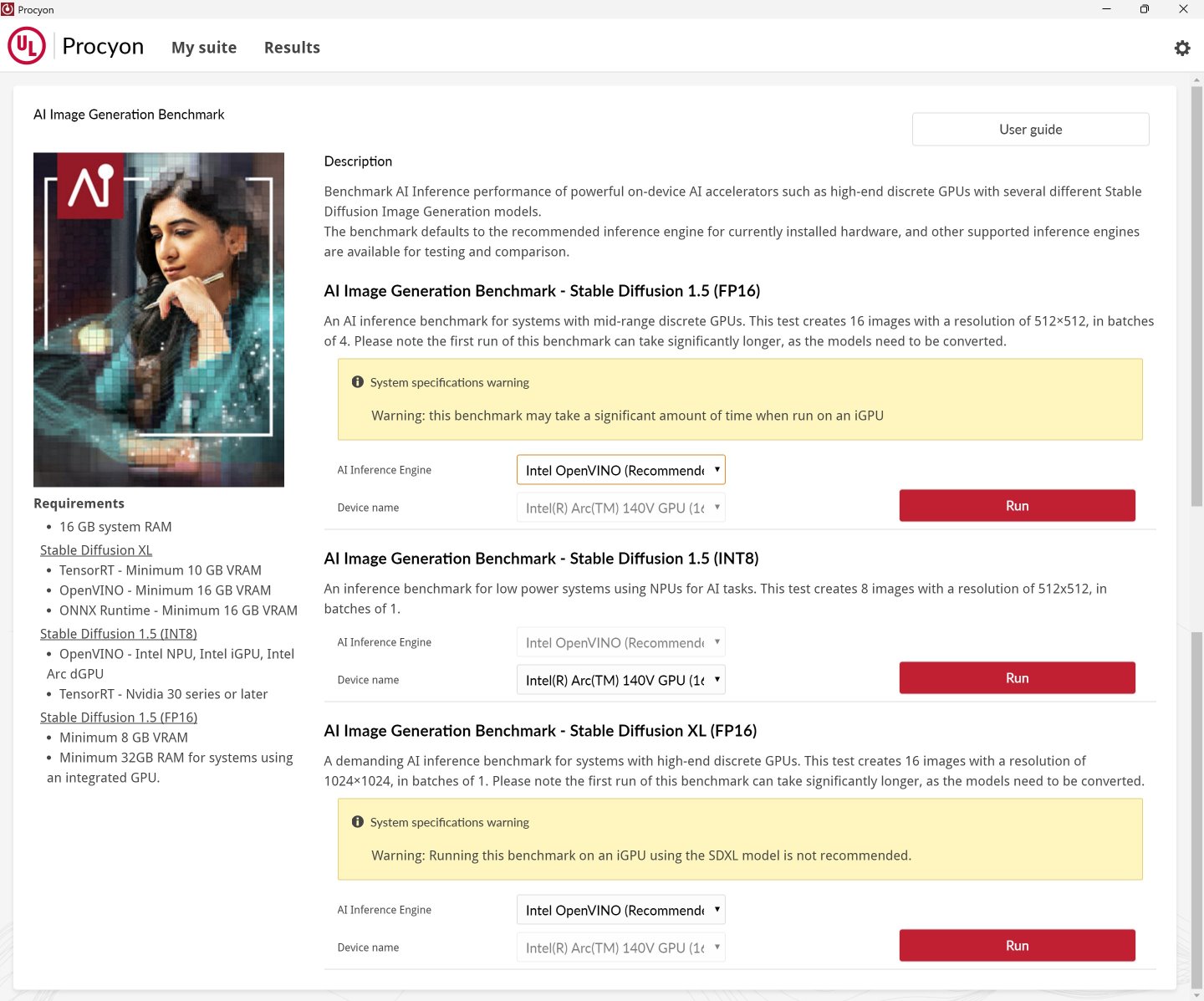This screenshot has width=1204, height=1001.
Task: Open AI Inference Engine dropdown for SD 1.5 FP16
Action: (620, 470)
